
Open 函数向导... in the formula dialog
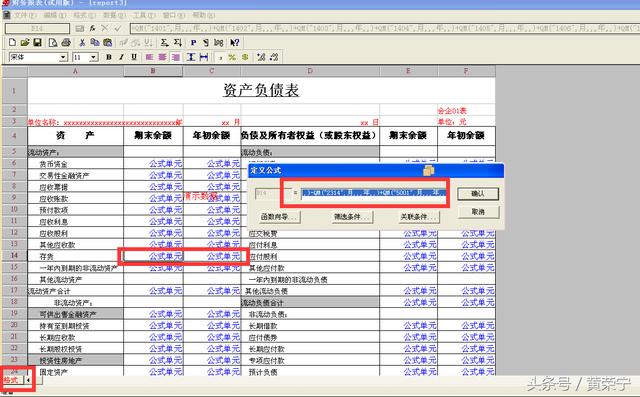tap(280, 217)
